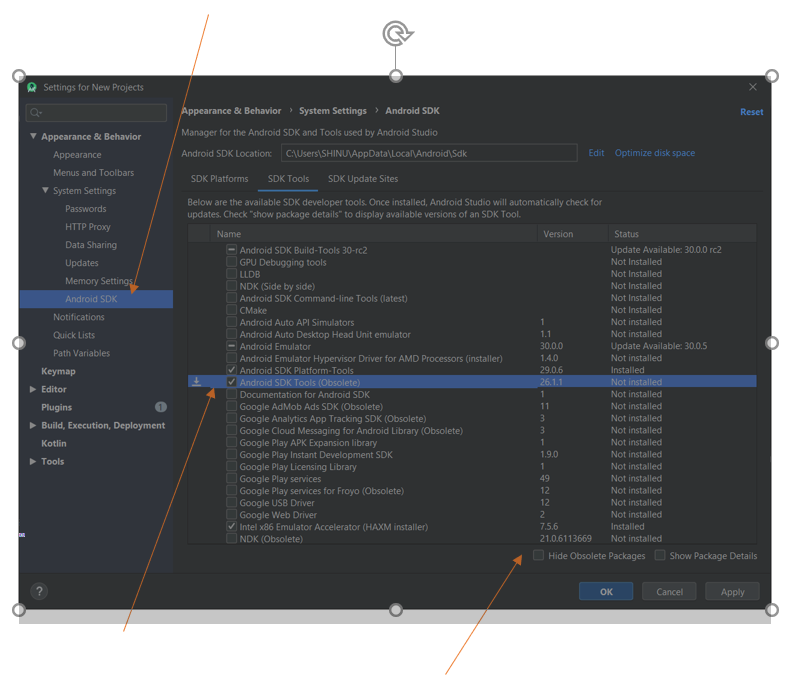
Task: Open Plugins settings page
Action: pyautogui.click(x=56, y=407)
